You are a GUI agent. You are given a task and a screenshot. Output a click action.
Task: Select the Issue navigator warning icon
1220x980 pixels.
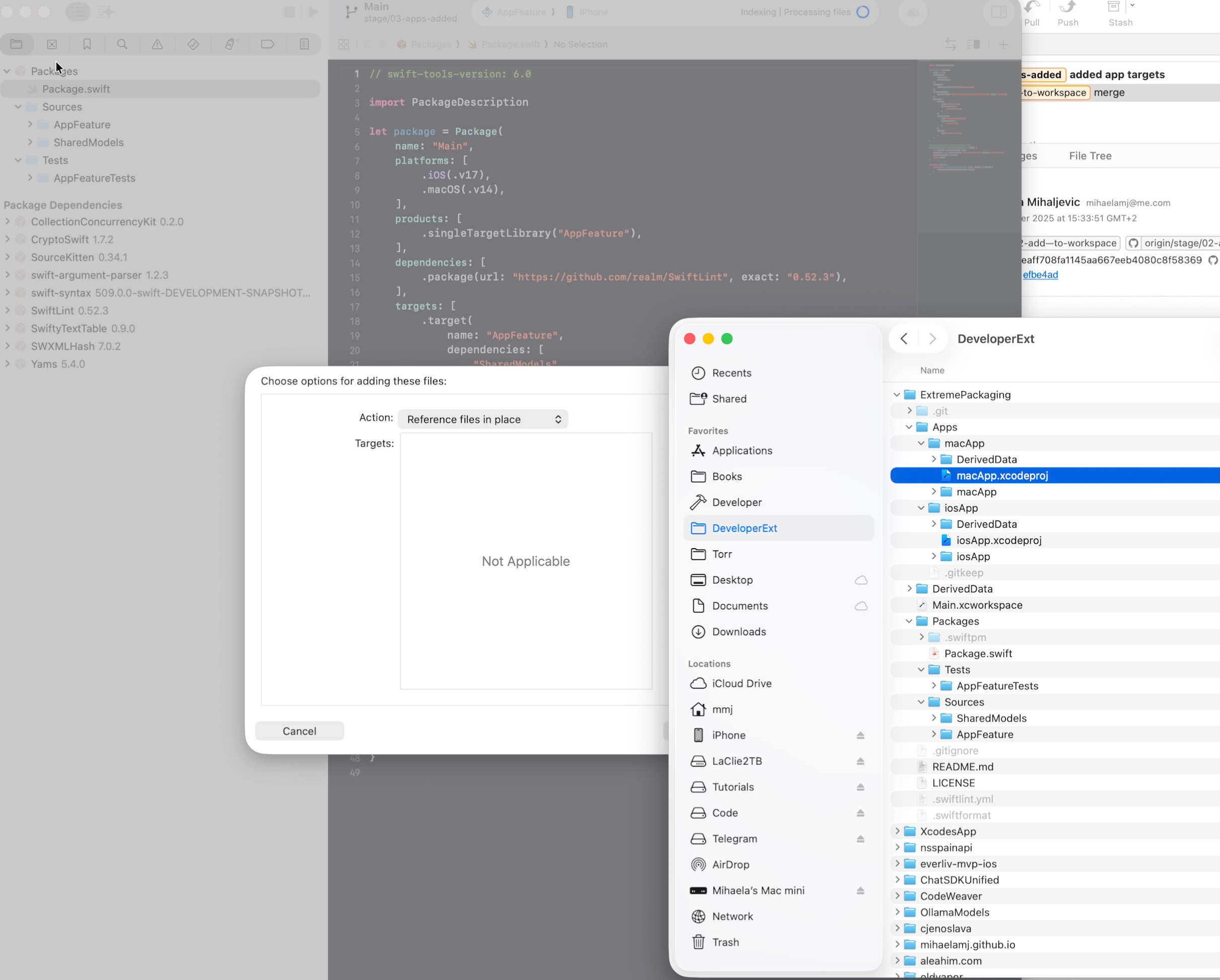(157, 44)
